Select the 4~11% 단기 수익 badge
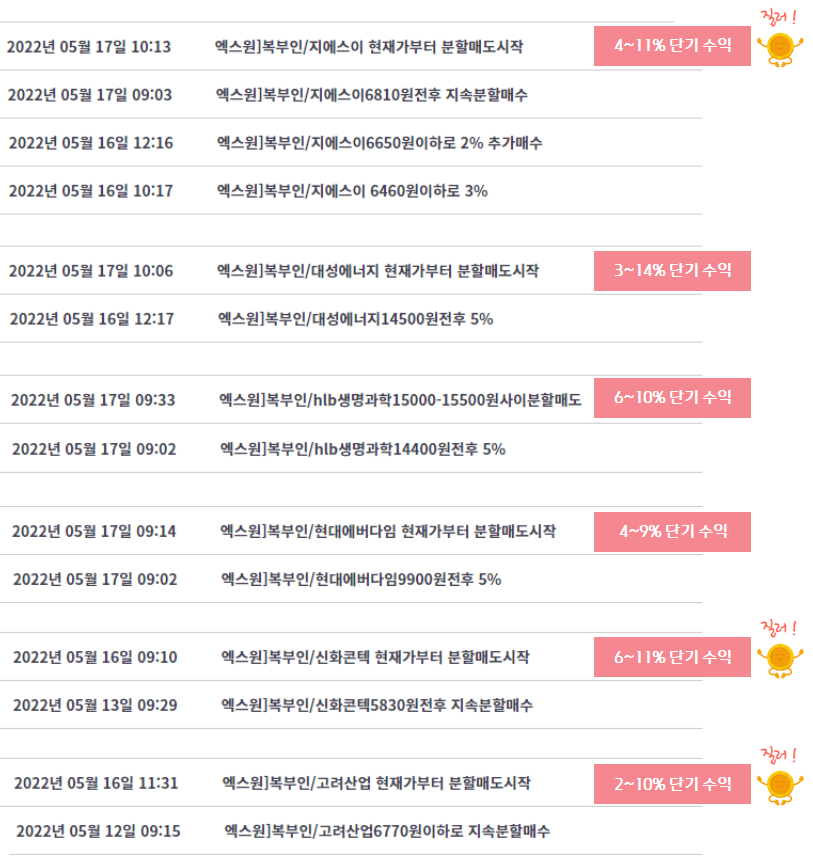 pyautogui.click(x=672, y=46)
